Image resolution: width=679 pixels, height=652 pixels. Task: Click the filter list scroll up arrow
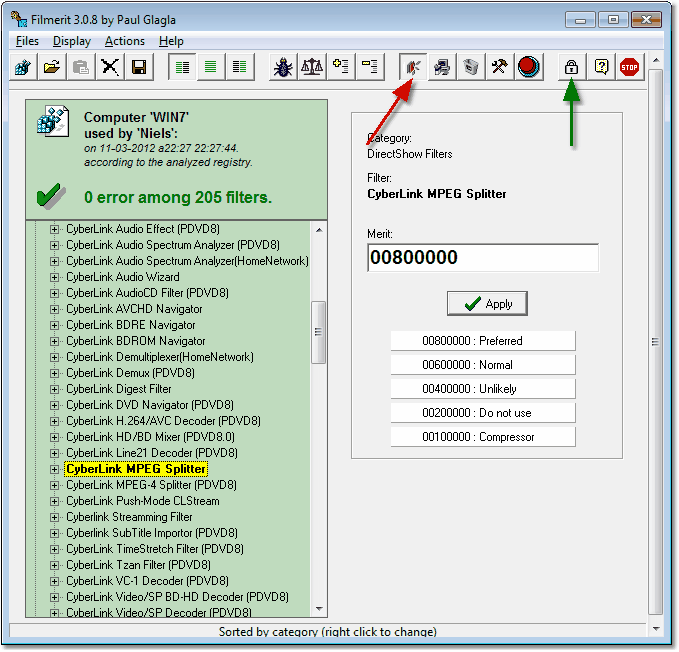point(319,230)
